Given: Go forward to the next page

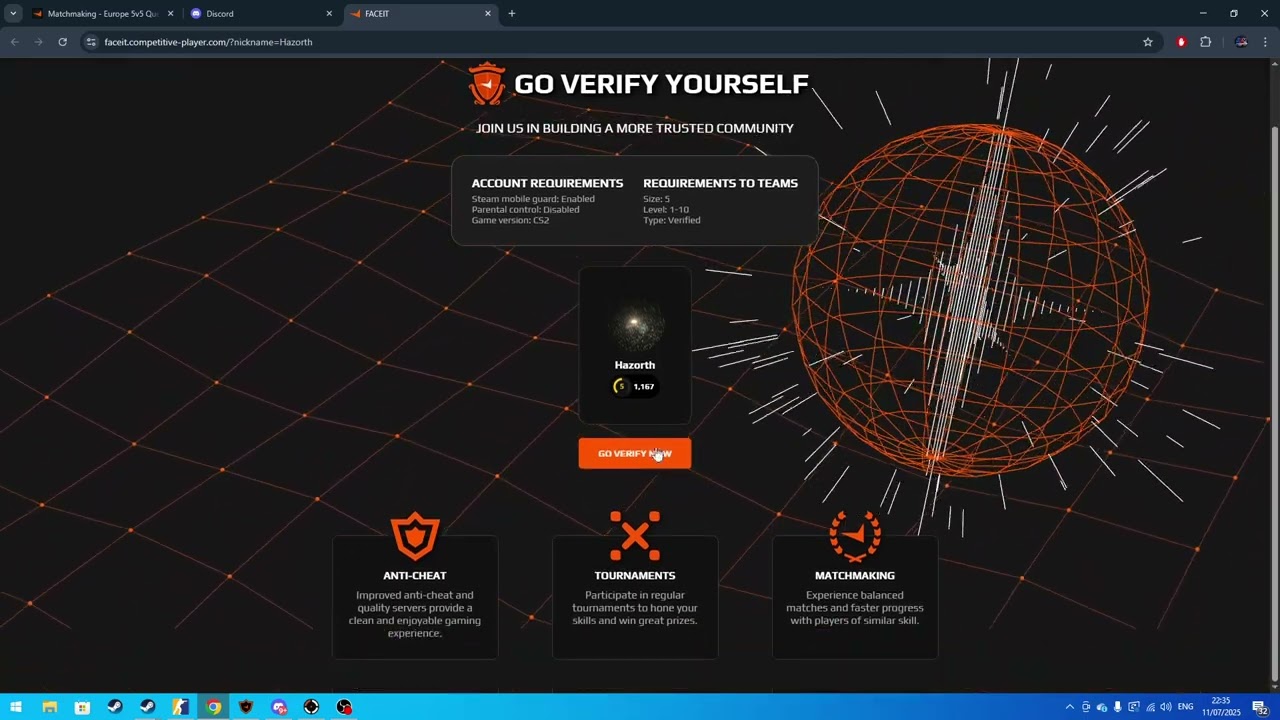Looking at the screenshot, I should (39, 42).
